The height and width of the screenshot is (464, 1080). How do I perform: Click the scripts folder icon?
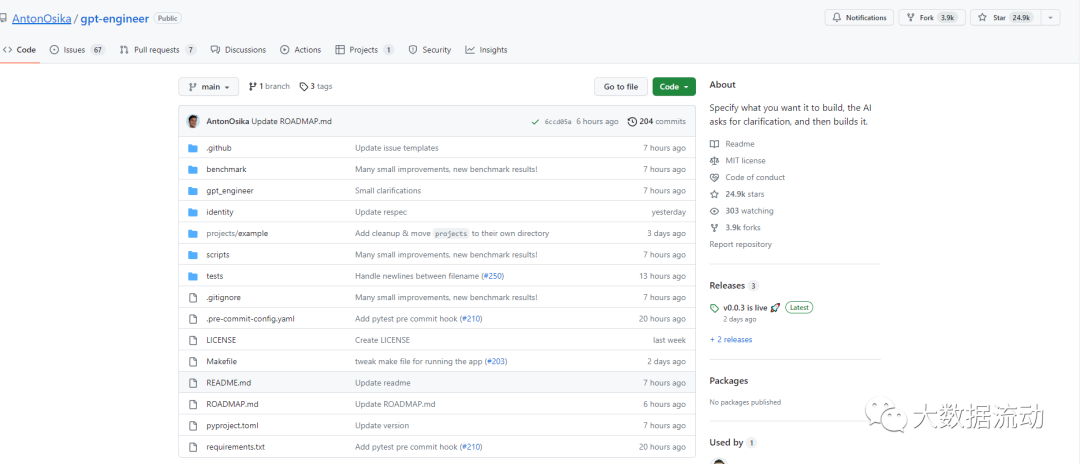(193, 255)
